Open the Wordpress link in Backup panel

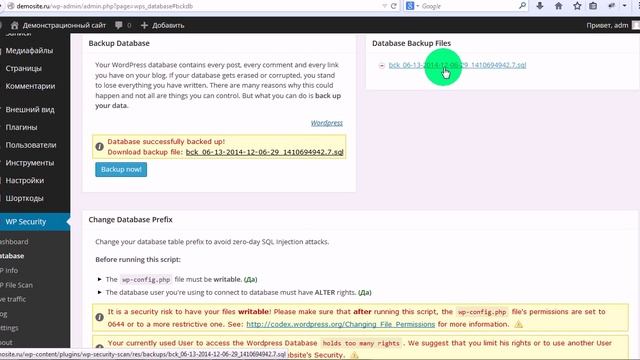tap(327, 123)
